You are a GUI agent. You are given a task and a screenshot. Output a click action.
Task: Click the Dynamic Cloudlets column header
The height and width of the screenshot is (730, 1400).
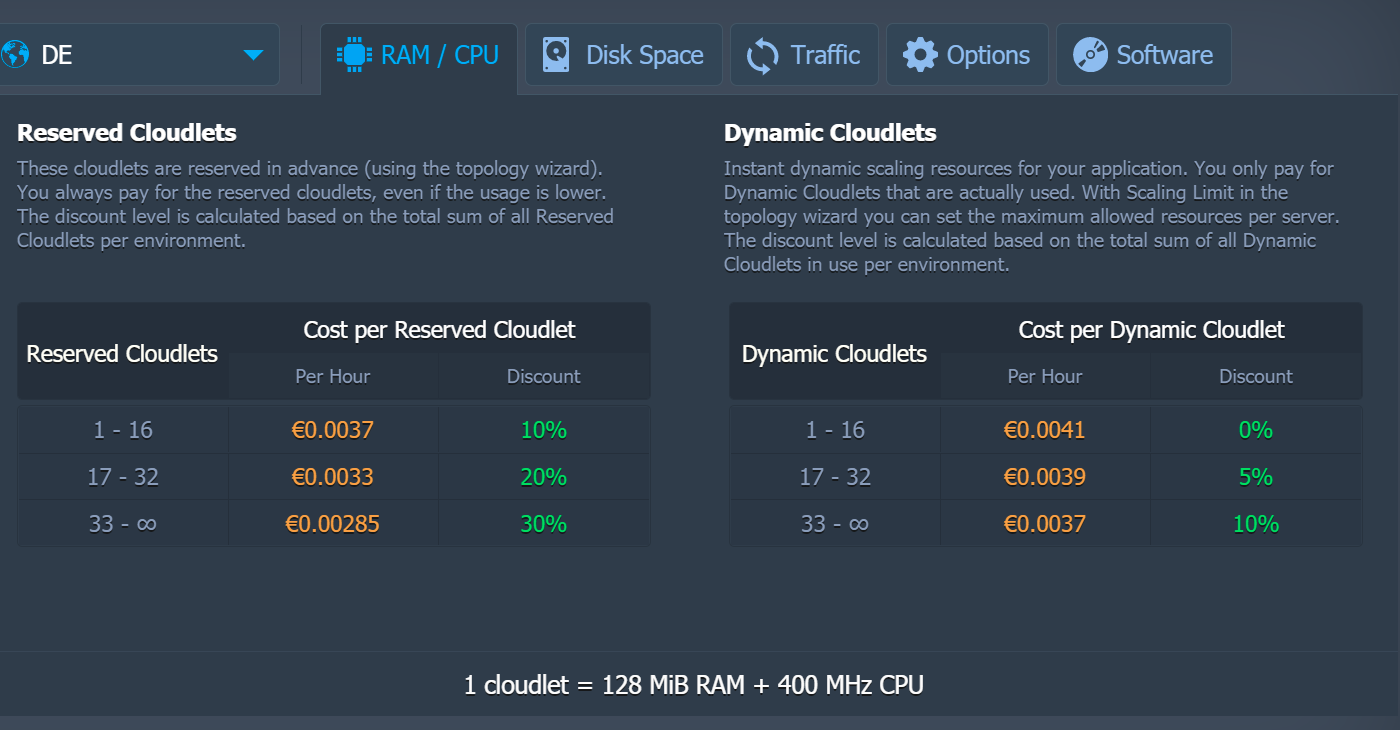[x=834, y=353]
